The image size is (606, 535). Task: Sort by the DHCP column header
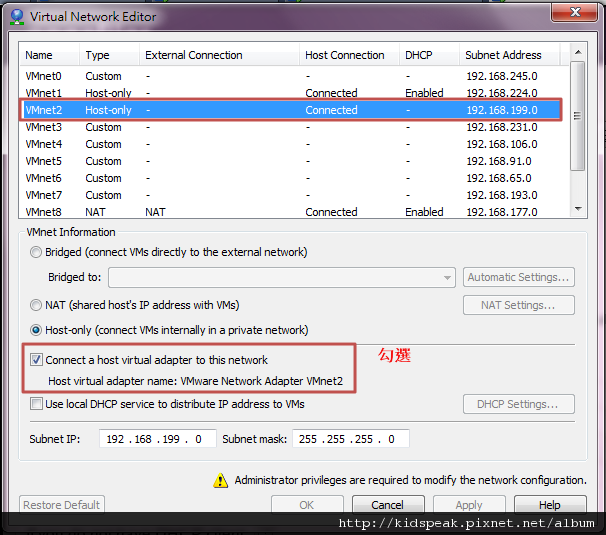click(x=430, y=55)
